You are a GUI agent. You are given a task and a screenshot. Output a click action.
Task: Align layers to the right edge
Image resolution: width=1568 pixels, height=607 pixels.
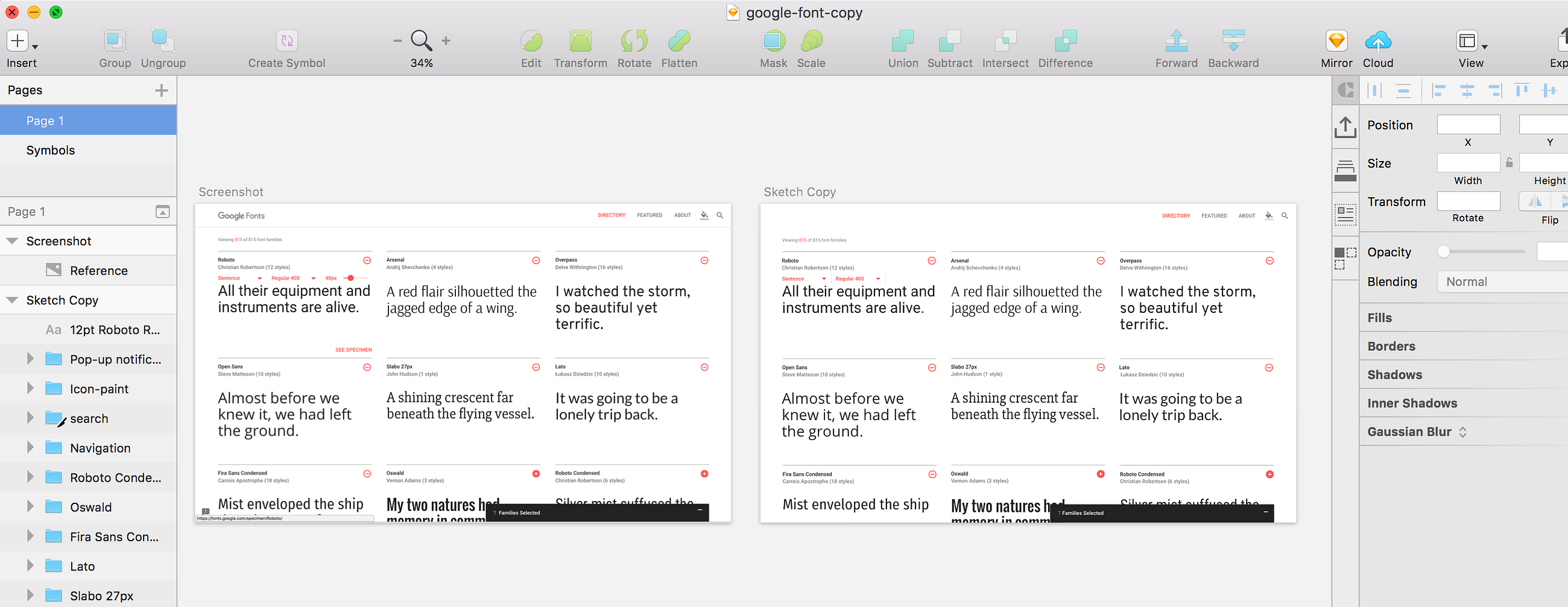coord(1494,90)
